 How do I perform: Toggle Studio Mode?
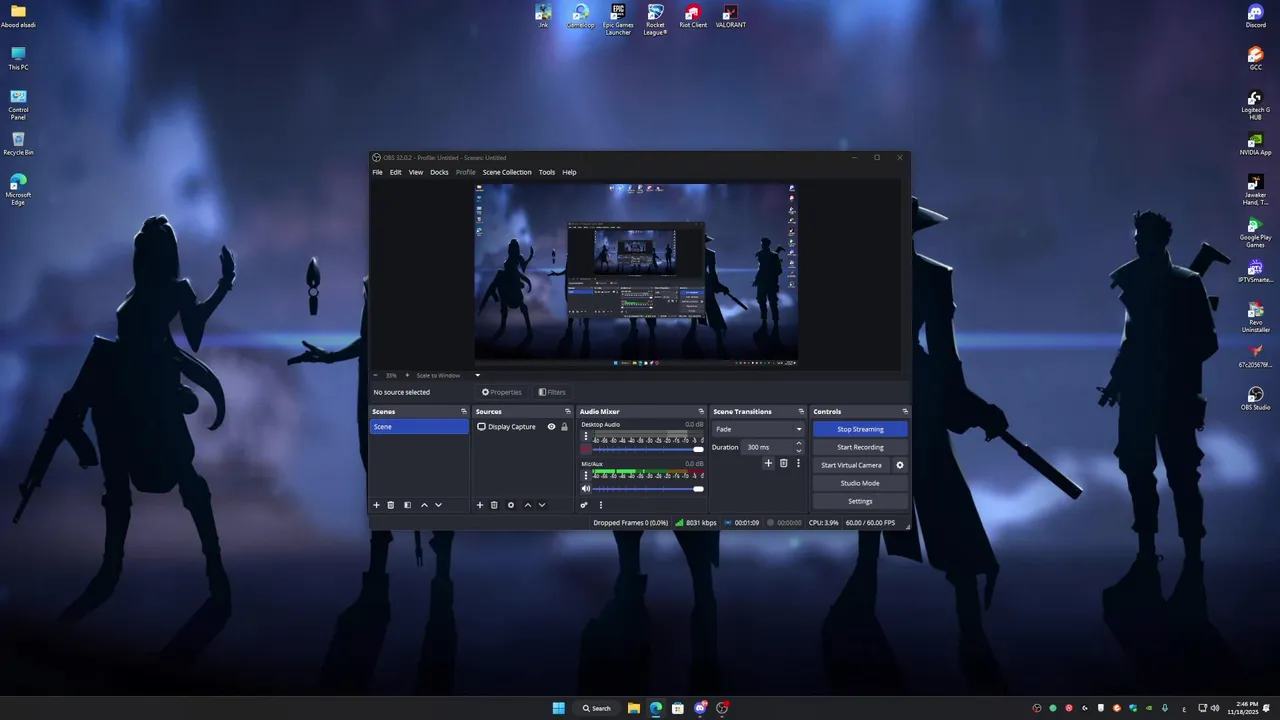tap(860, 483)
